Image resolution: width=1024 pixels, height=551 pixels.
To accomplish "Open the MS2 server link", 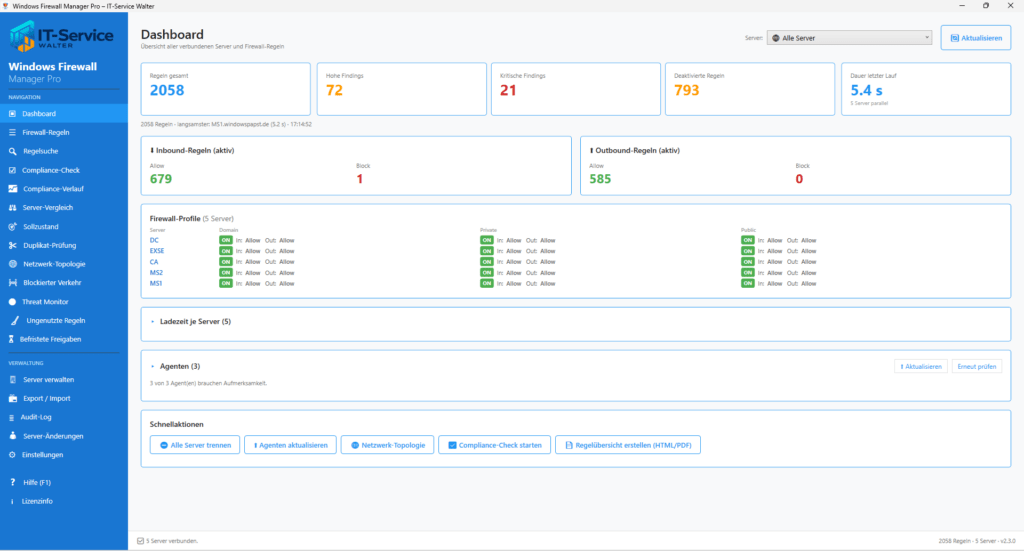I will click(156, 273).
